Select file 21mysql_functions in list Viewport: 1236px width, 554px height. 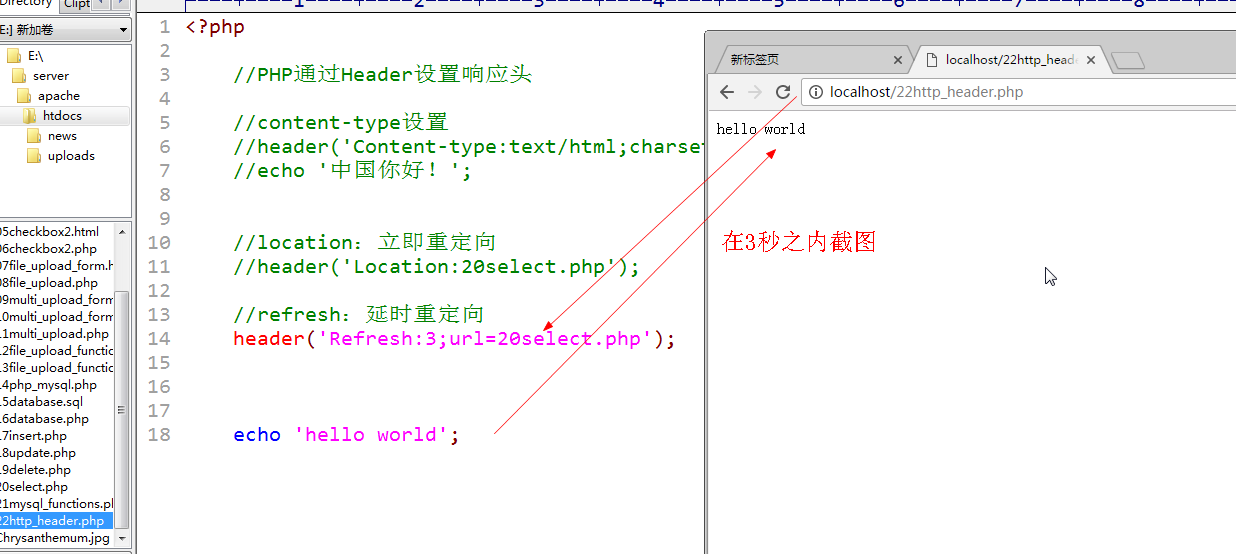(57, 504)
